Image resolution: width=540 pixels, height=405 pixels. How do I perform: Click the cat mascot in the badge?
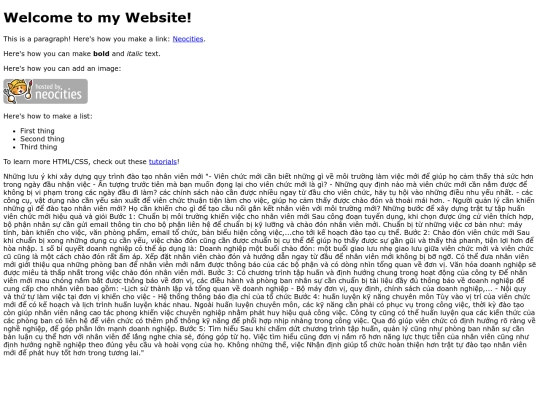point(18,91)
